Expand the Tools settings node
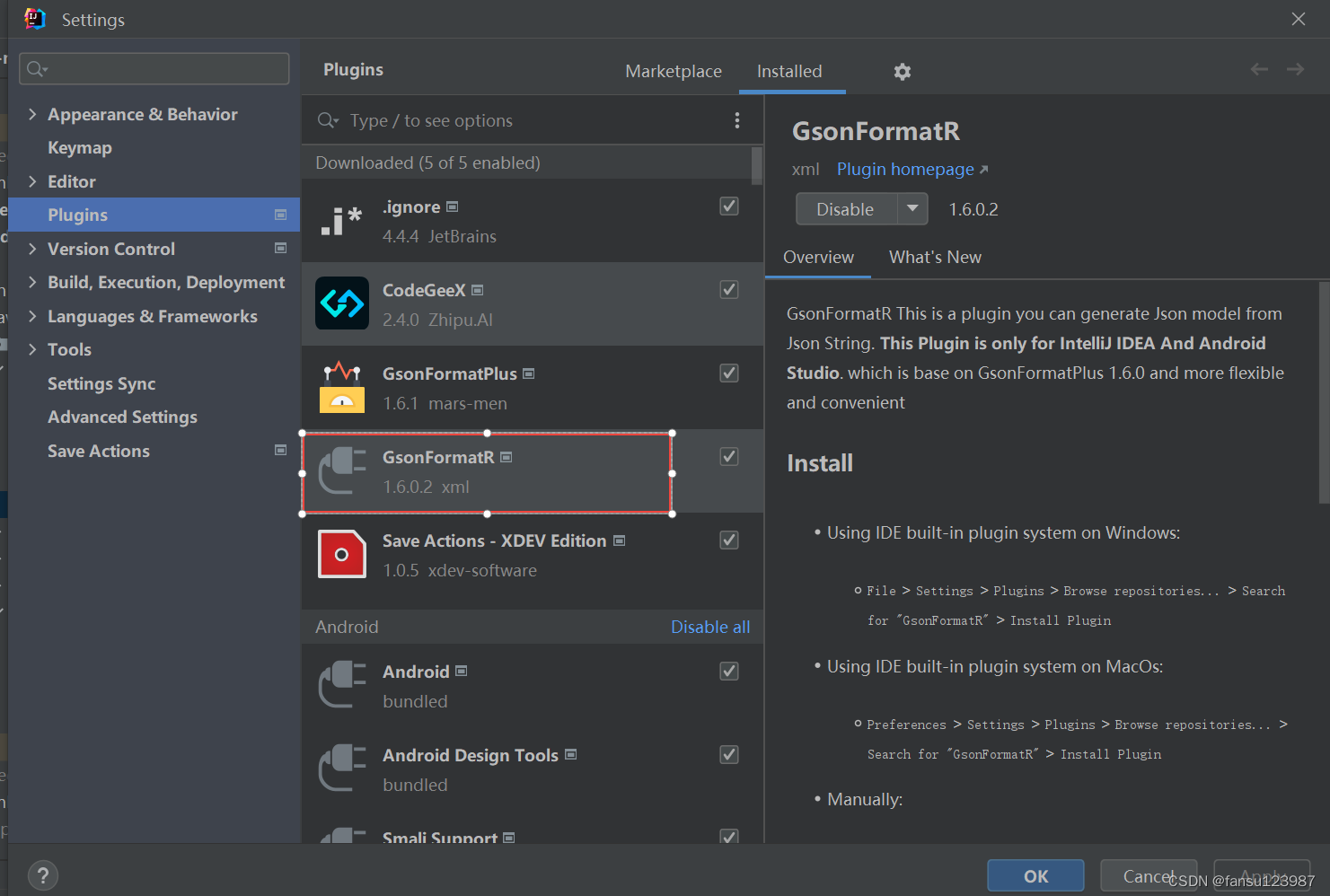1330x896 pixels. [x=32, y=349]
